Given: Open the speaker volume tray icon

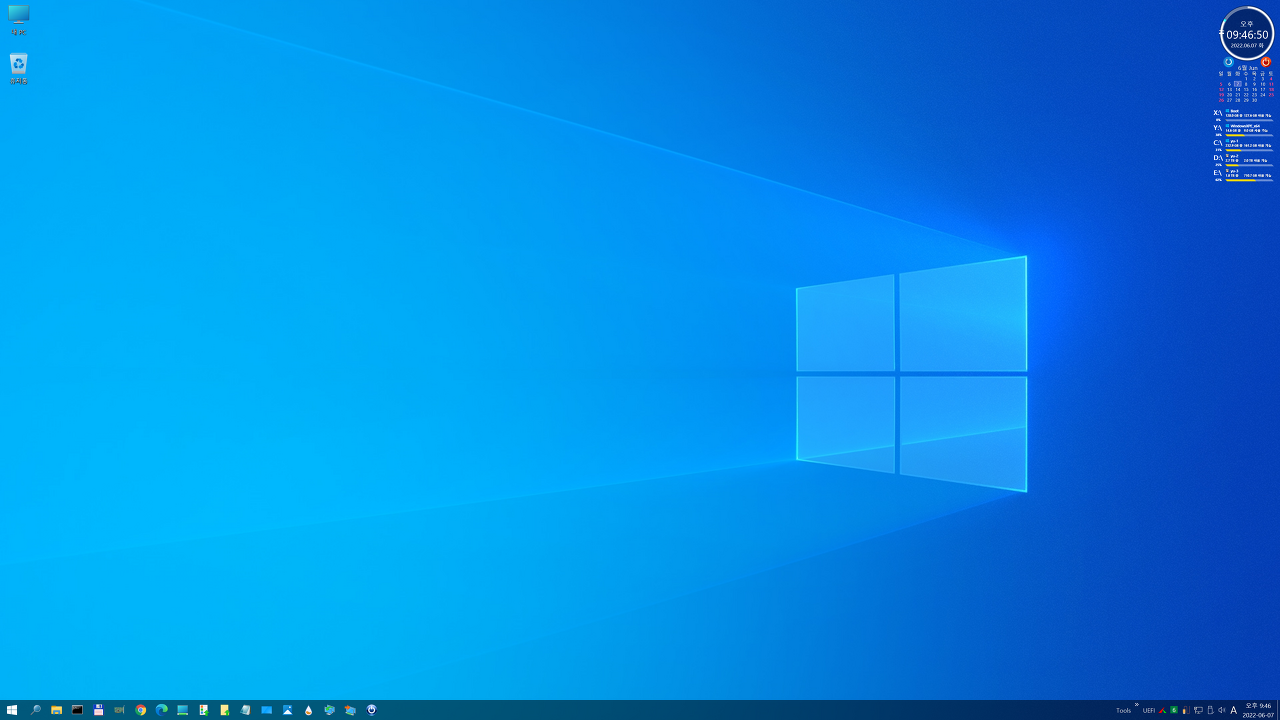Looking at the screenshot, I should [1222, 711].
